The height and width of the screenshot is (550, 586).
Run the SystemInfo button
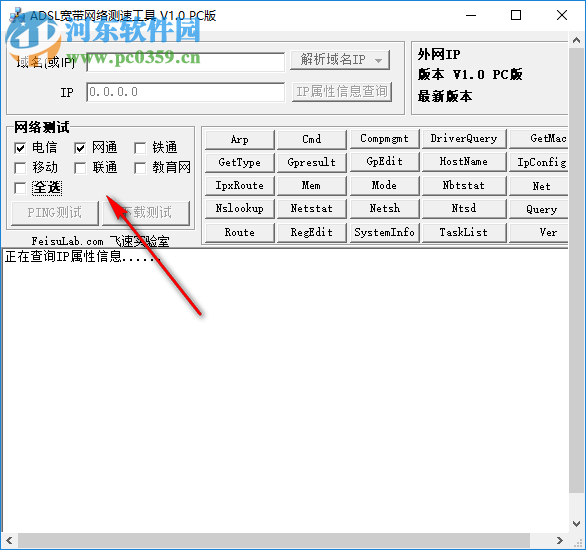pos(384,232)
